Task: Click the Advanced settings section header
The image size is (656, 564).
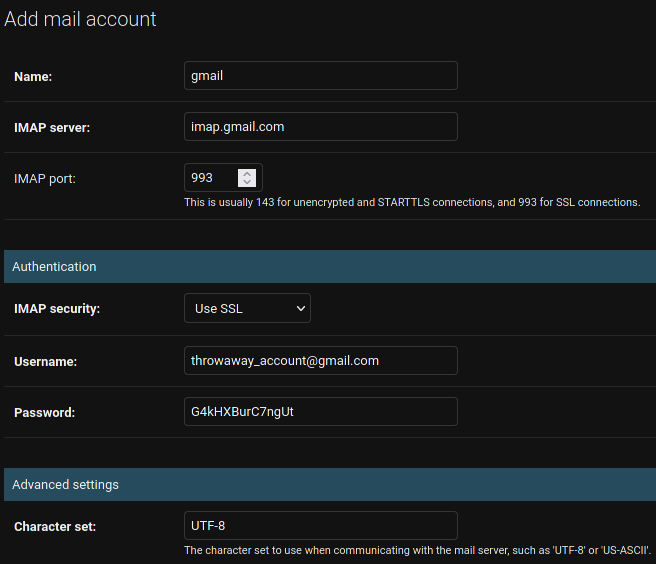Action: click(x=330, y=485)
